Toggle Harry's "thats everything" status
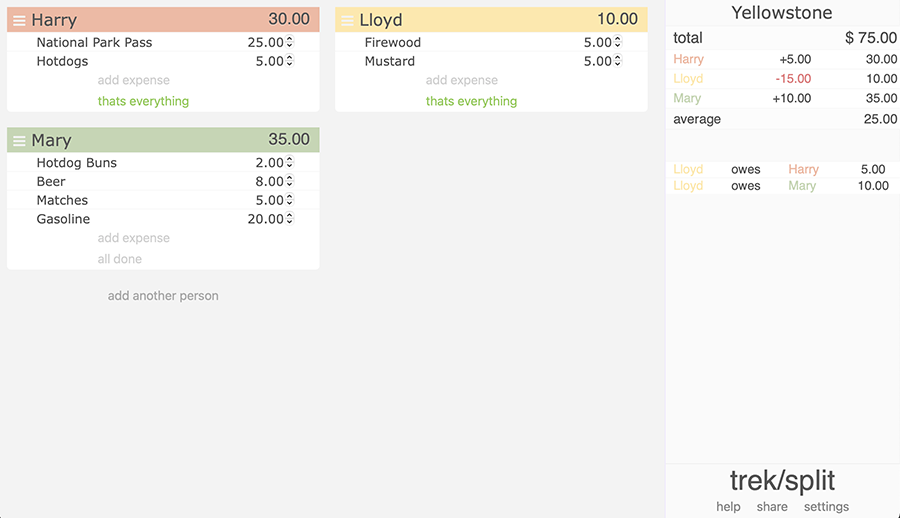Viewport: 900px width, 518px height. click(143, 101)
